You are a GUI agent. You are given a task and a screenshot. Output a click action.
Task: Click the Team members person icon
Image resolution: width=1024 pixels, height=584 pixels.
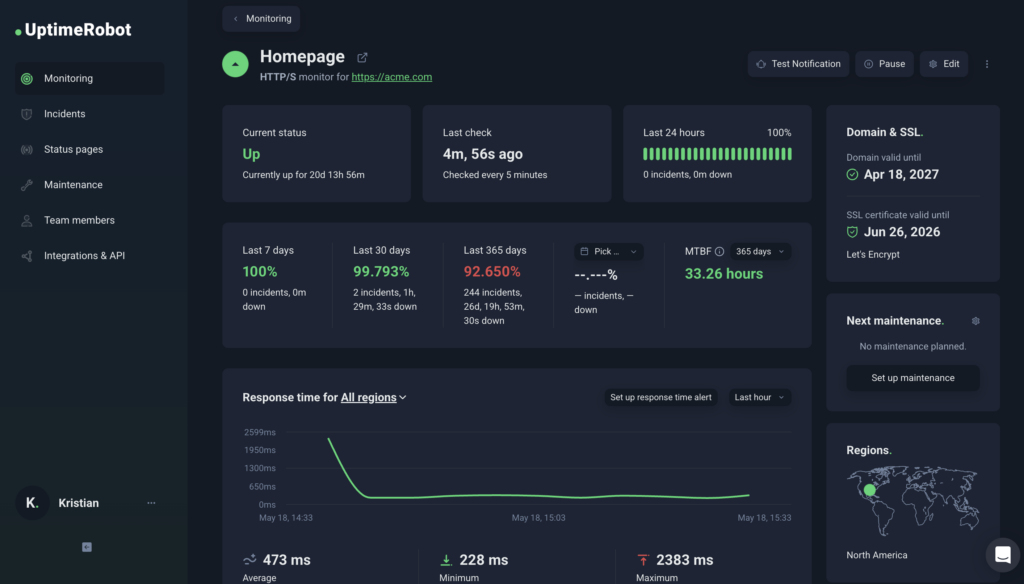point(27,221)
